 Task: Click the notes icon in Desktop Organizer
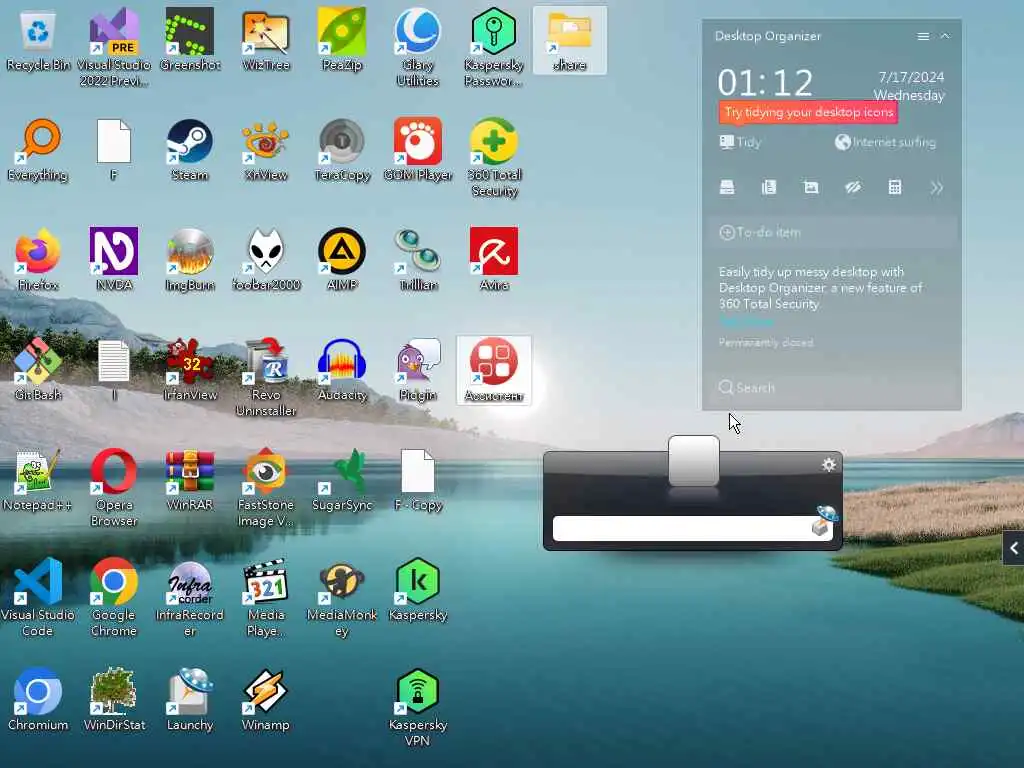tap(769, 187)
